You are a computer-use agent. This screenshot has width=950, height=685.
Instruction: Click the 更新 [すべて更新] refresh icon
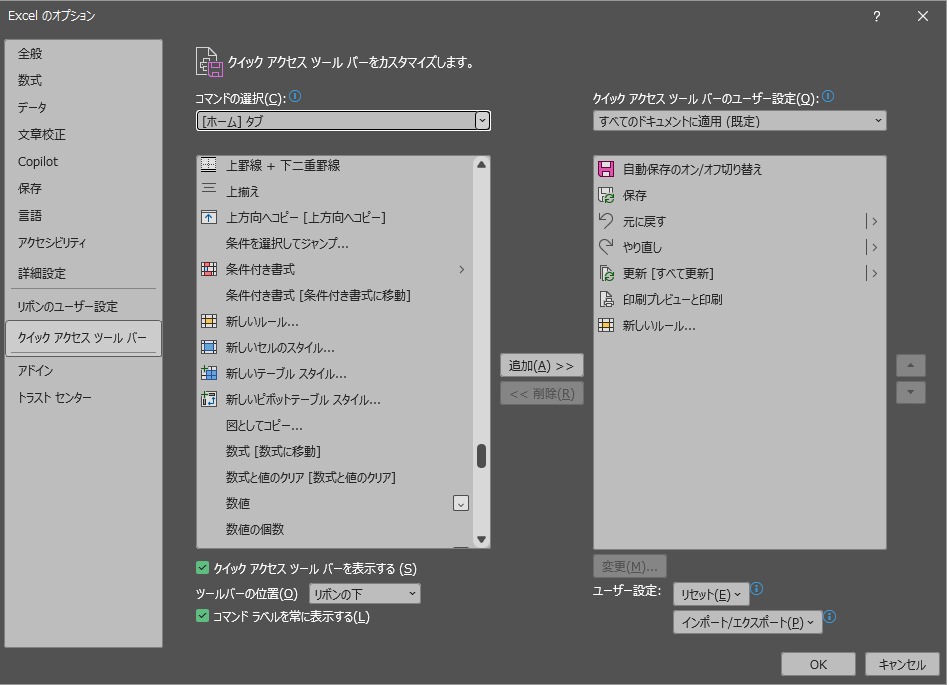[x=606, y=273]
